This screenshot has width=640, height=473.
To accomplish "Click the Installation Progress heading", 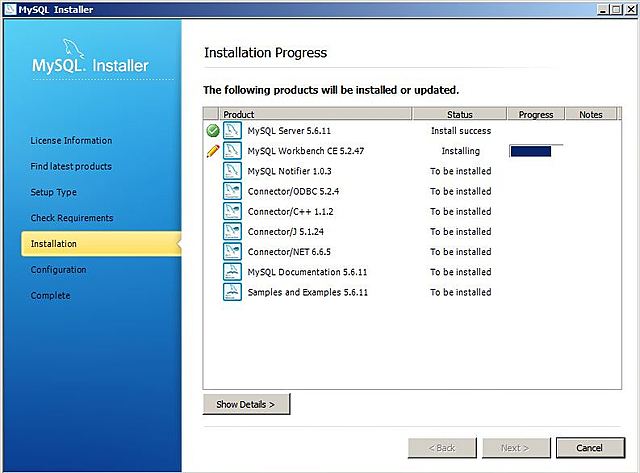I will (265, 53).
